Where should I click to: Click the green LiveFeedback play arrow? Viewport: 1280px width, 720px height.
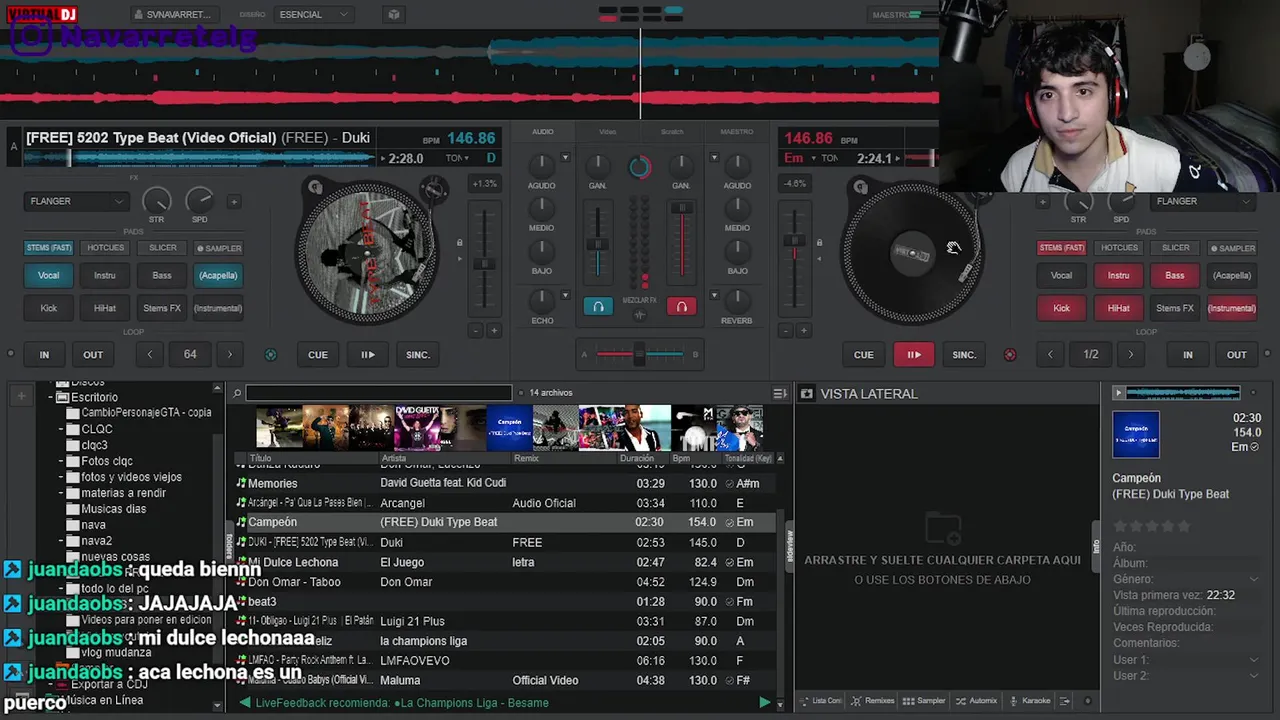(765, 703)
